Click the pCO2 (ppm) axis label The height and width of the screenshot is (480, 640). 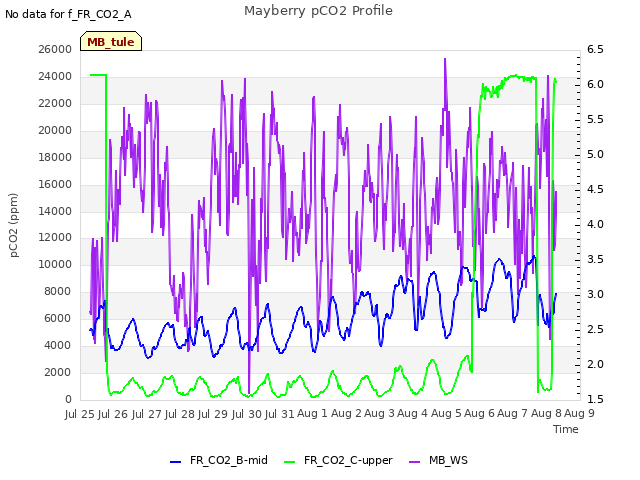pos(14,225)
